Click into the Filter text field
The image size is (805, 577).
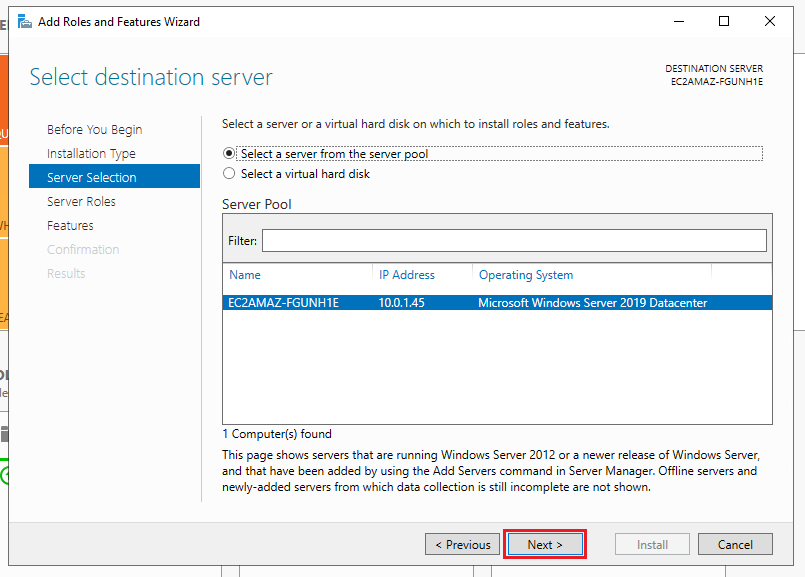click(x=514, y=241)
